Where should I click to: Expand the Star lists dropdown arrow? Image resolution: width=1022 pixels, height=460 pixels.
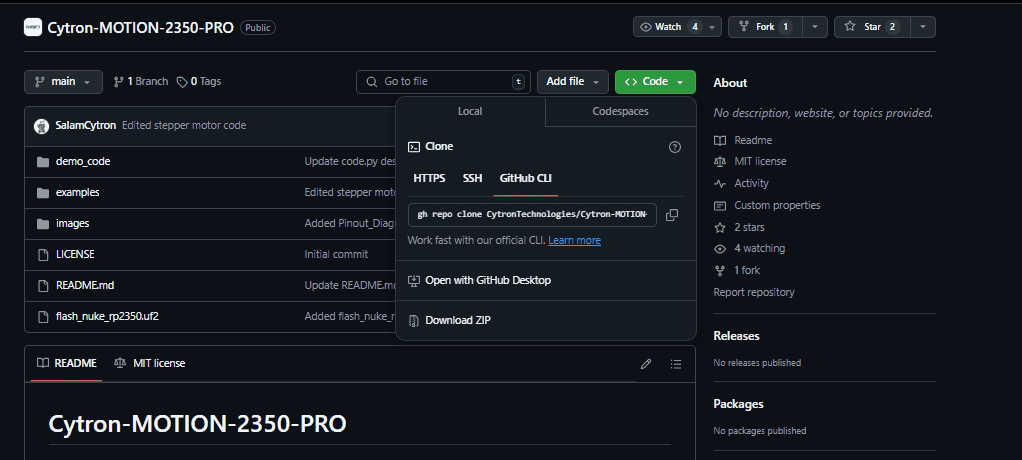pyautogui.click(x=922, y=27)
